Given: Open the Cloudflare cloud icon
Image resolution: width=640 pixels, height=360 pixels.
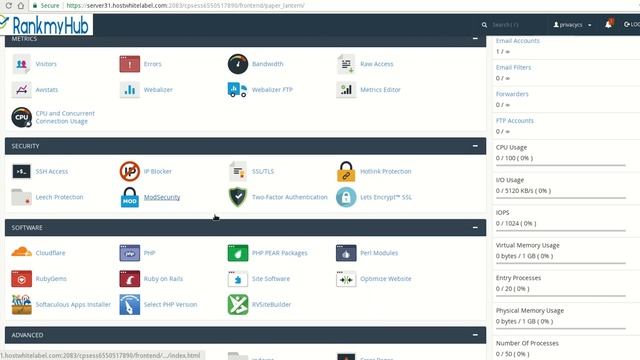Looking at the screenshot, I should point(21,252).
